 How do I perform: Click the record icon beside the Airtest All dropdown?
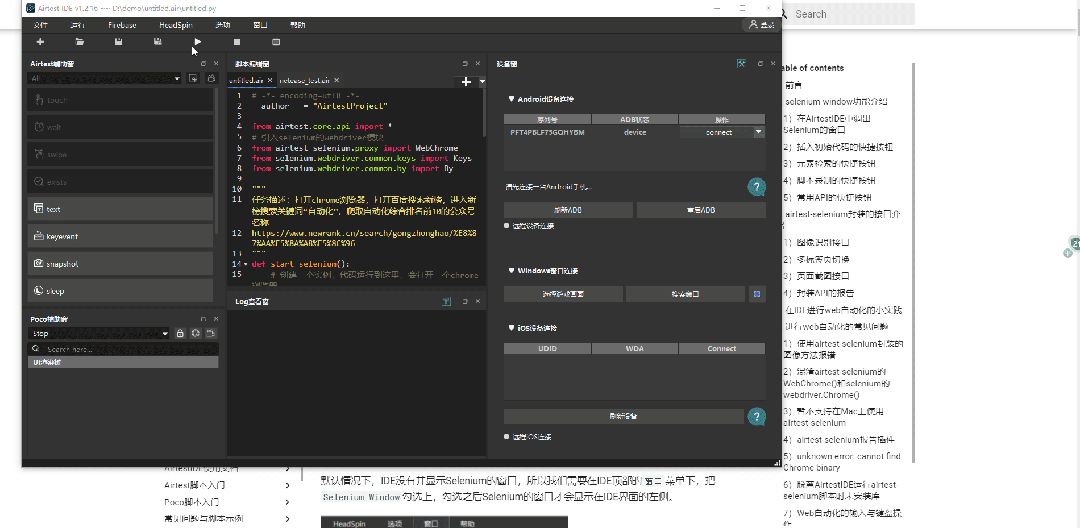point(194,78)
